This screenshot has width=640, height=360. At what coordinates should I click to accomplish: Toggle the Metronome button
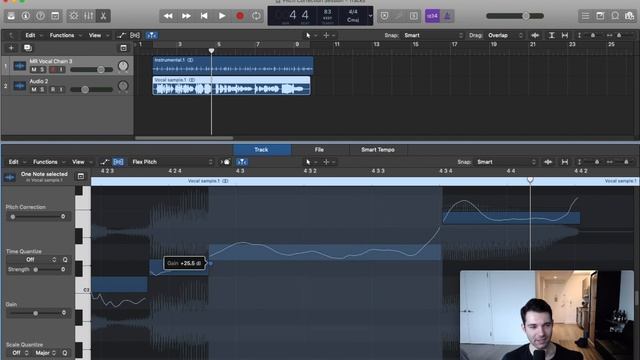[447, 16]
